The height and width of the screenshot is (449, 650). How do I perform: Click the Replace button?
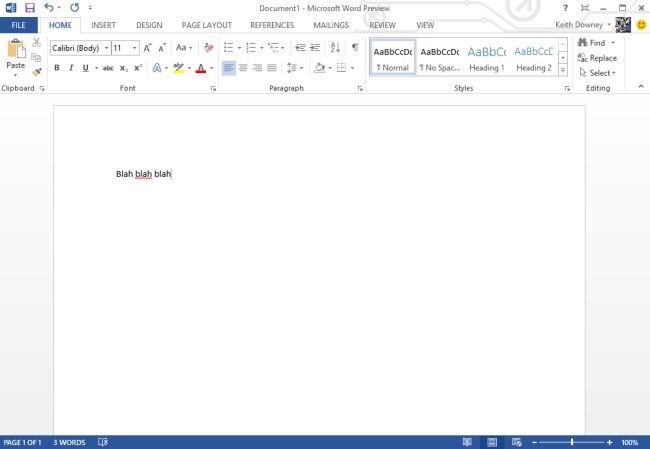tap(597, 58)
